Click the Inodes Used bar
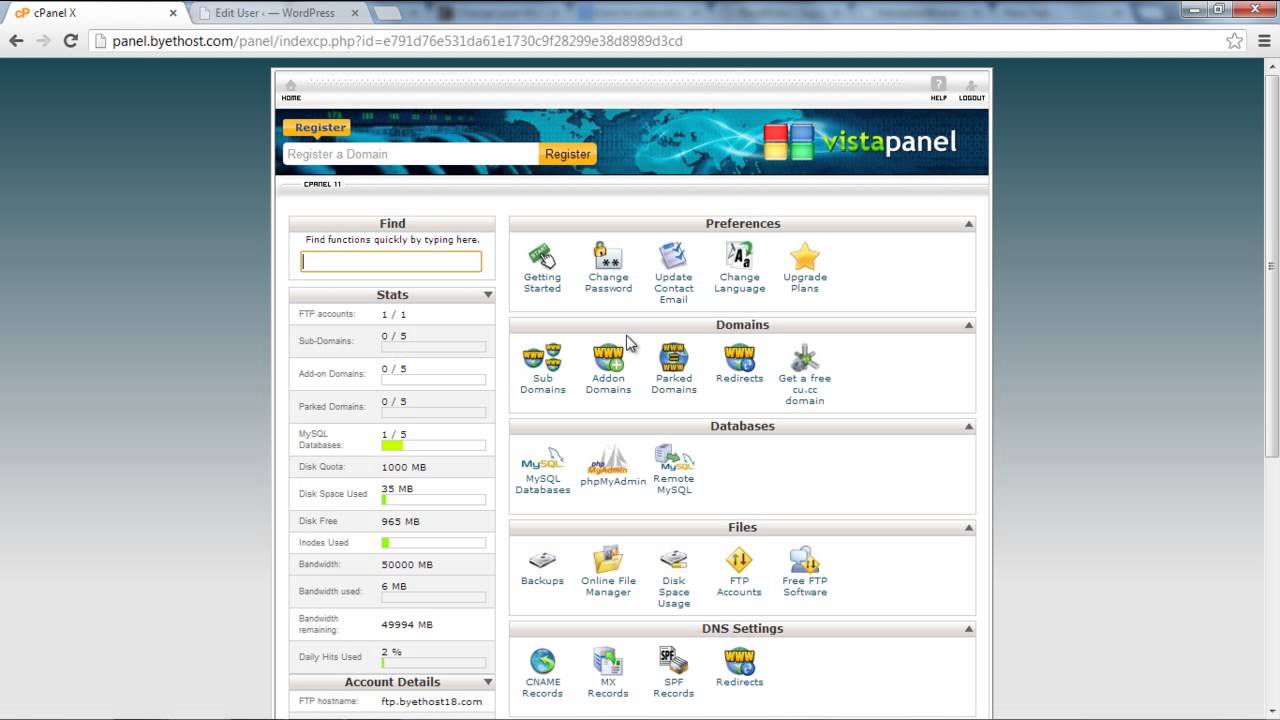Image resolution: width=1280 pixels, height=720 pixels. pyautogui.click(x=434, y=543)
